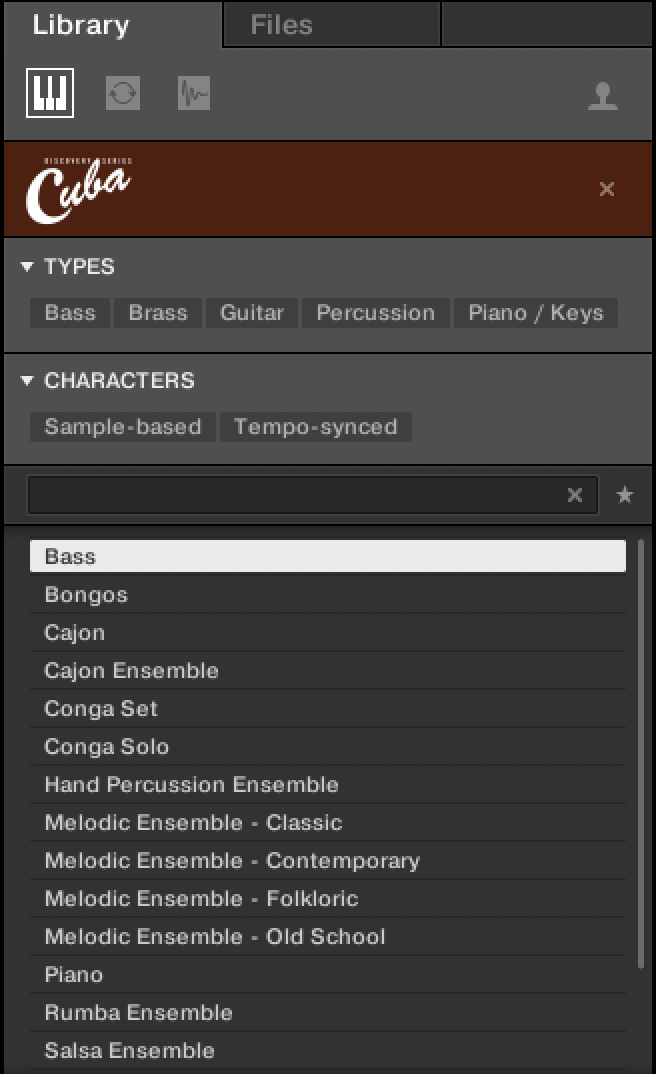Switch to the Files tab
656x1074 pixels.
click(x=282, y=25)
